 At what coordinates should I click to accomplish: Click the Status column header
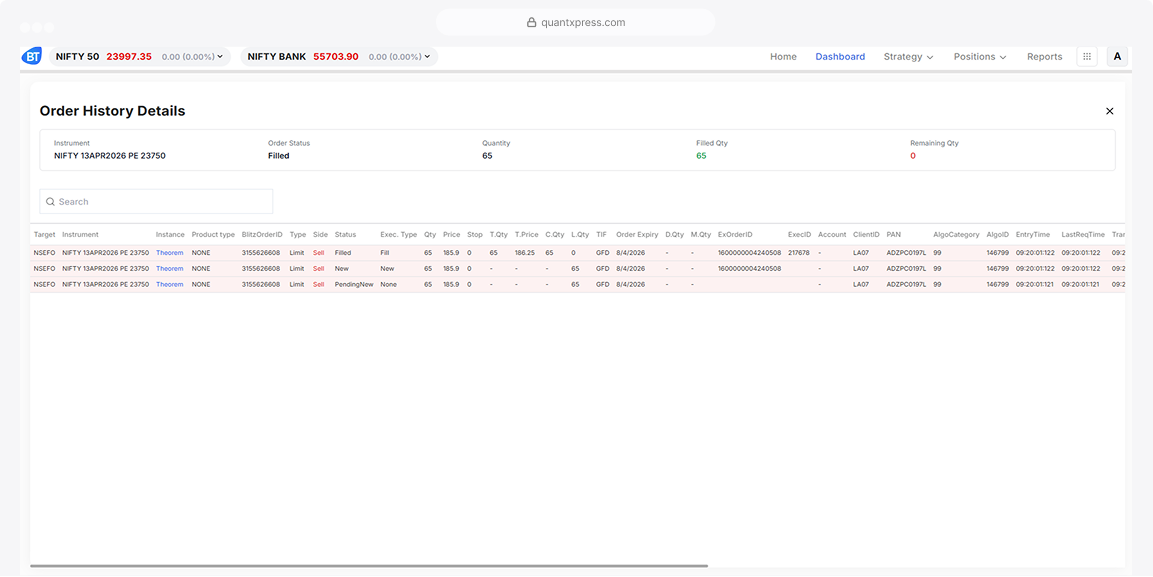point(345,235)
